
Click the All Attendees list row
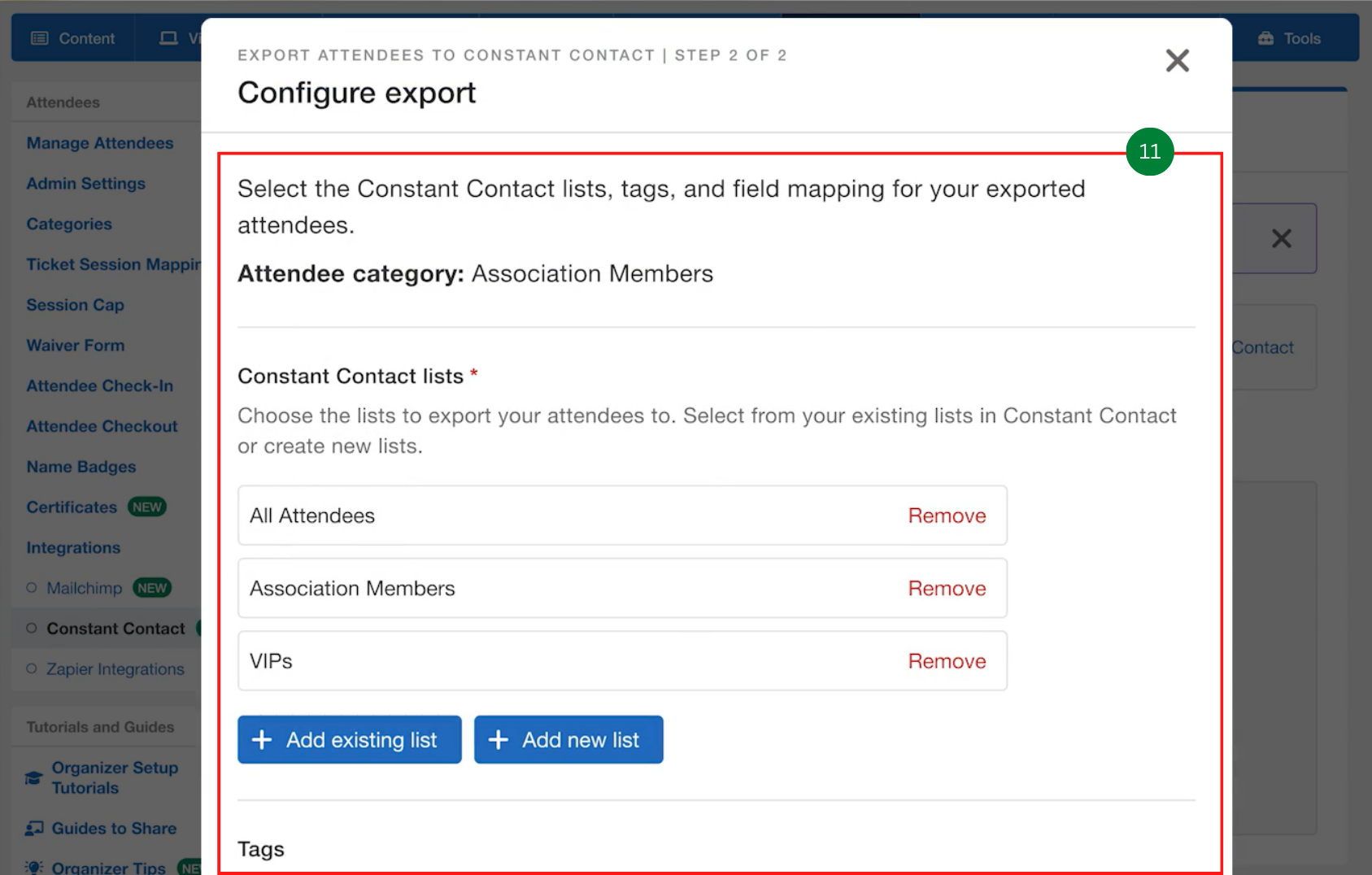622,516
